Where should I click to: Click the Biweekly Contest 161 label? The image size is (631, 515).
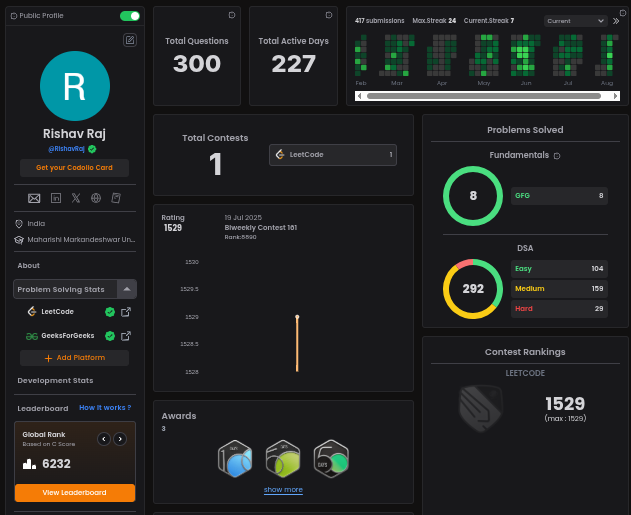(261, 228)
